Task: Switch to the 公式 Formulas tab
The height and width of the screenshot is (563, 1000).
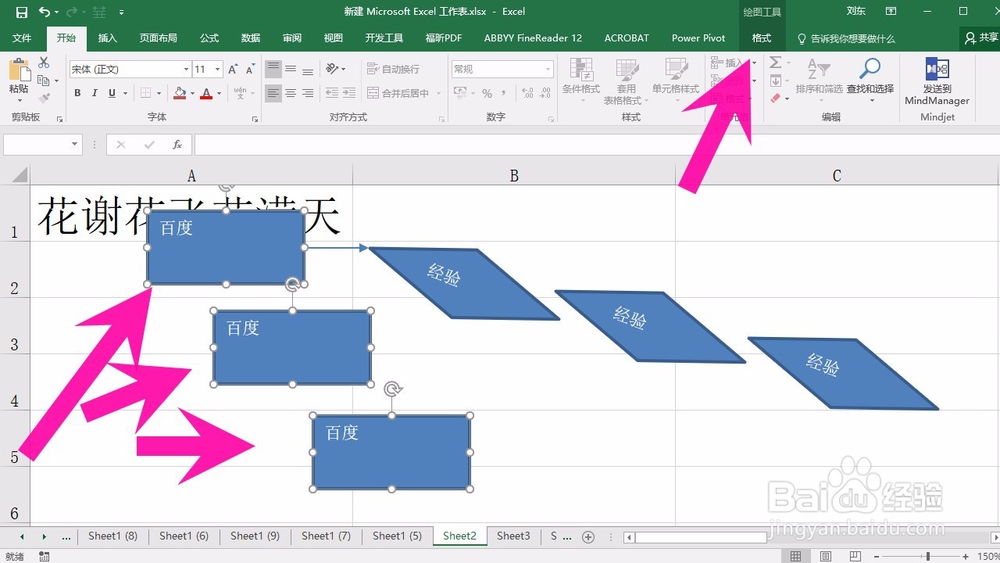Action: pyautogui.click(x=209, y=38)
